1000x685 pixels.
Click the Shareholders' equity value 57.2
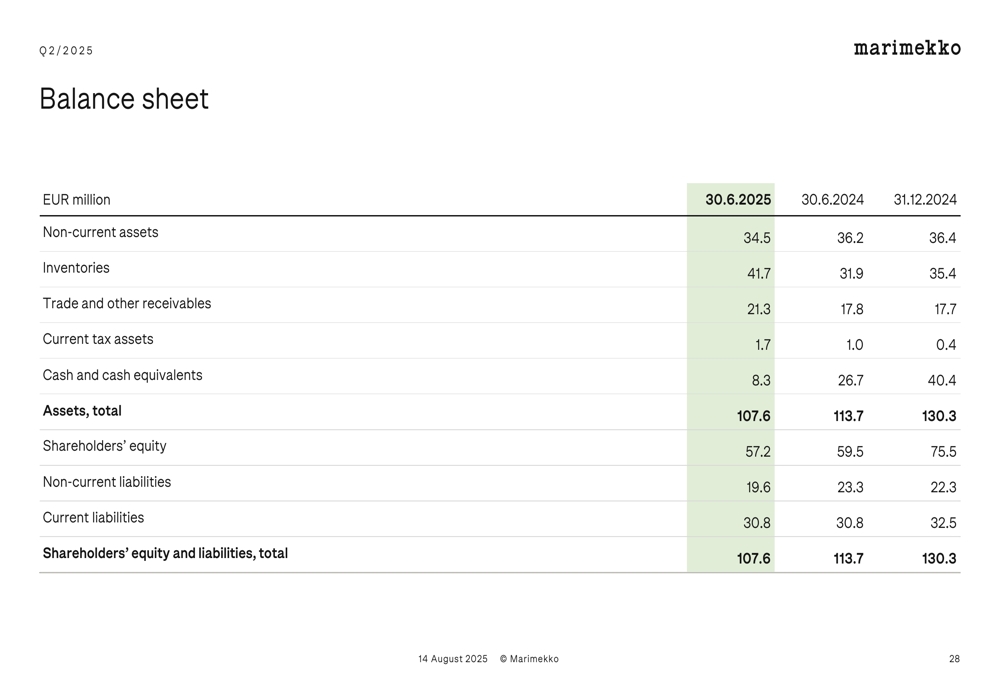758,452
